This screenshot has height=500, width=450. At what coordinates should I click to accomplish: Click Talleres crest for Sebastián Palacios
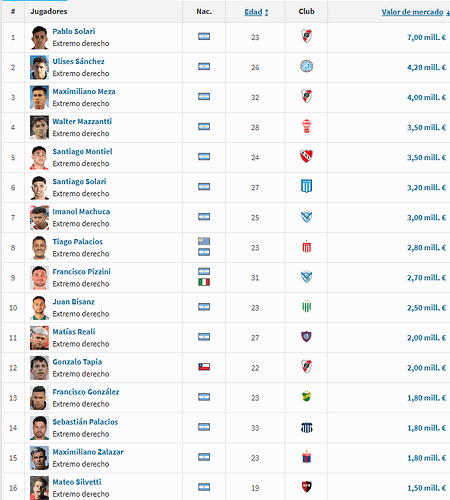pyautogui.click(x=306, y=427)
